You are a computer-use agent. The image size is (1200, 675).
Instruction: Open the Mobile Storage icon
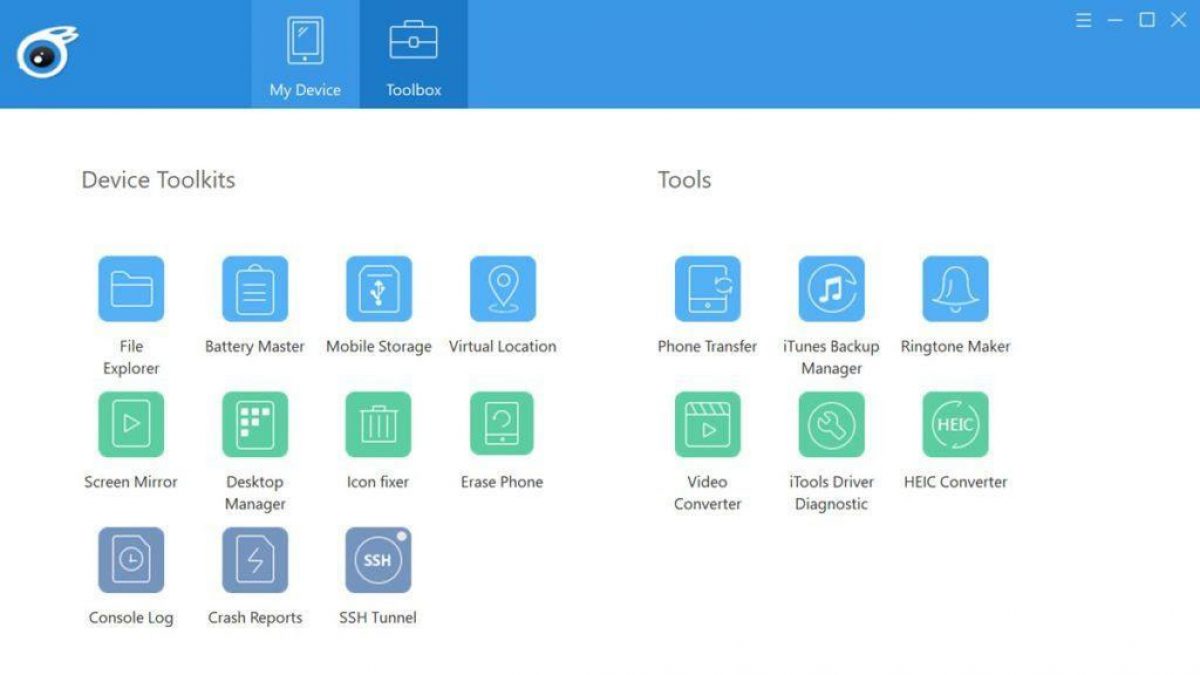[379, 289]
